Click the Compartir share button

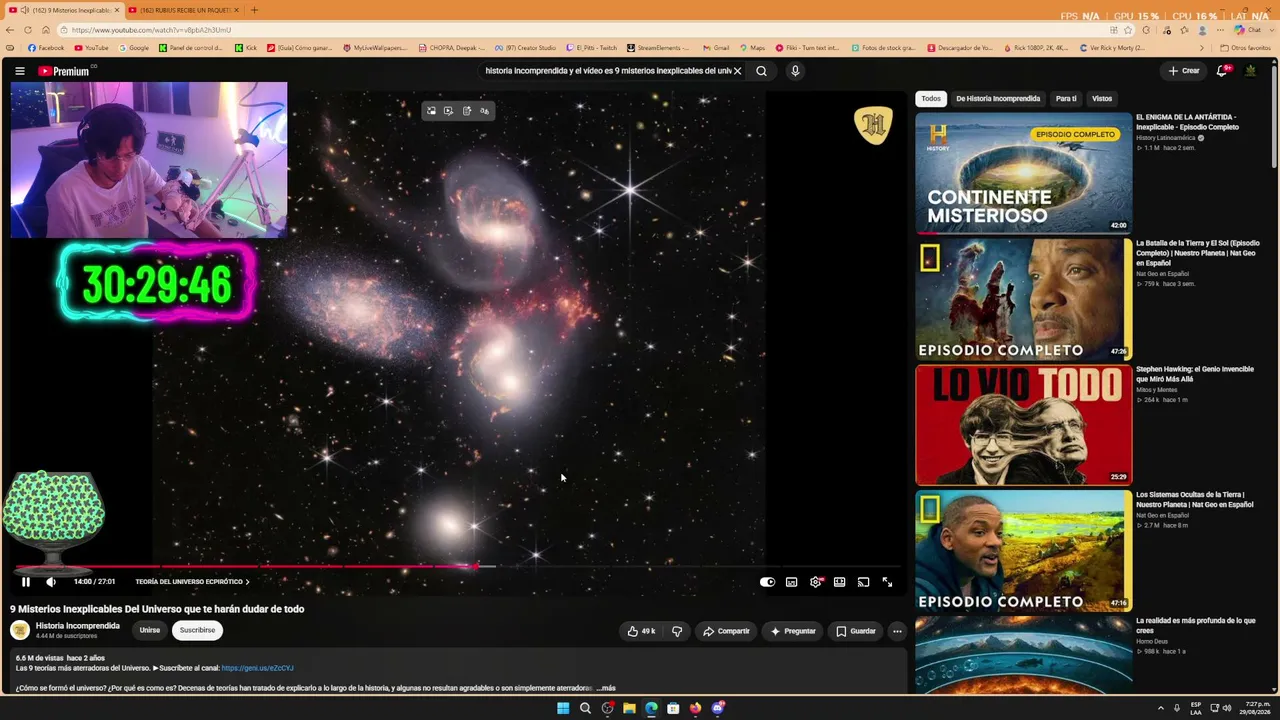click(726, 631)
